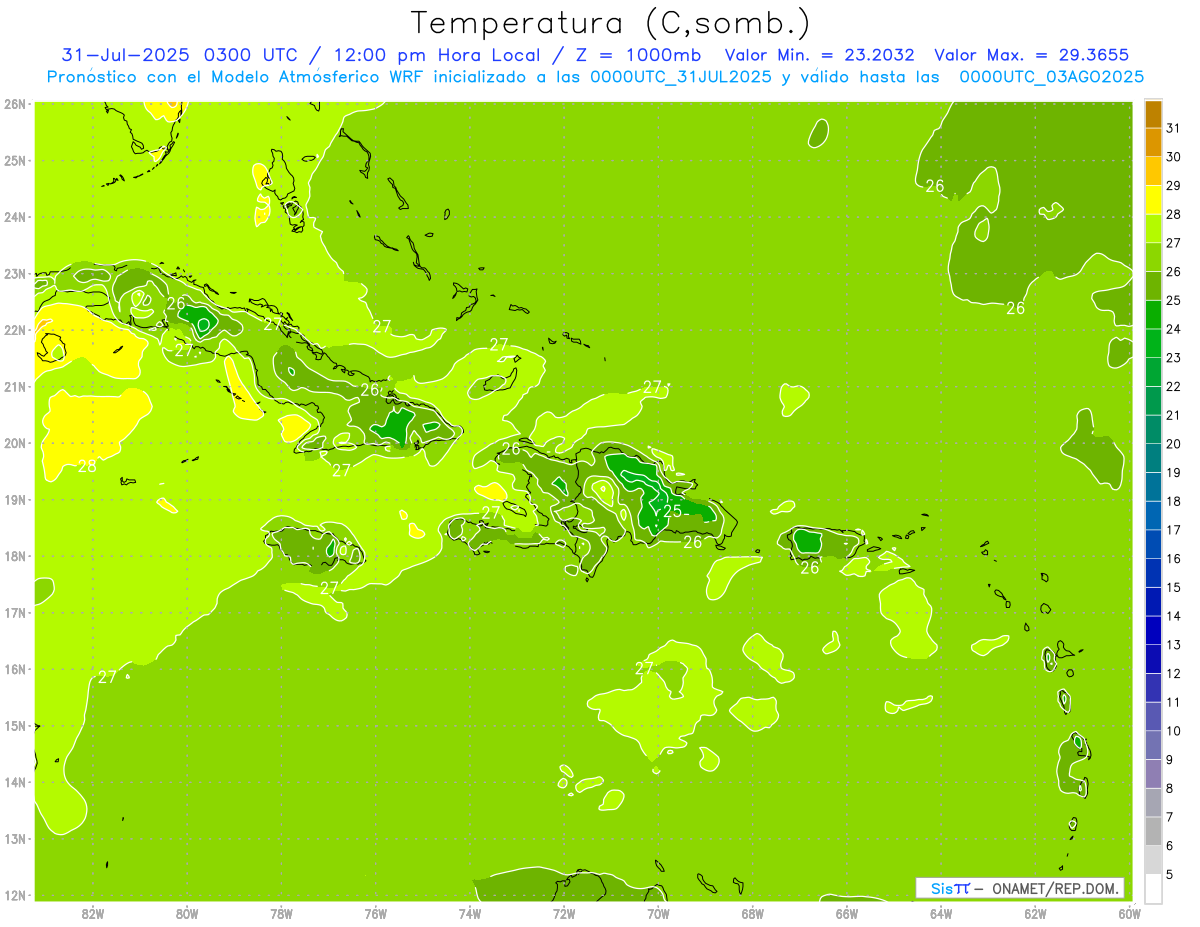Click the 28 contour label over western Caribbean

pos(87,466)
